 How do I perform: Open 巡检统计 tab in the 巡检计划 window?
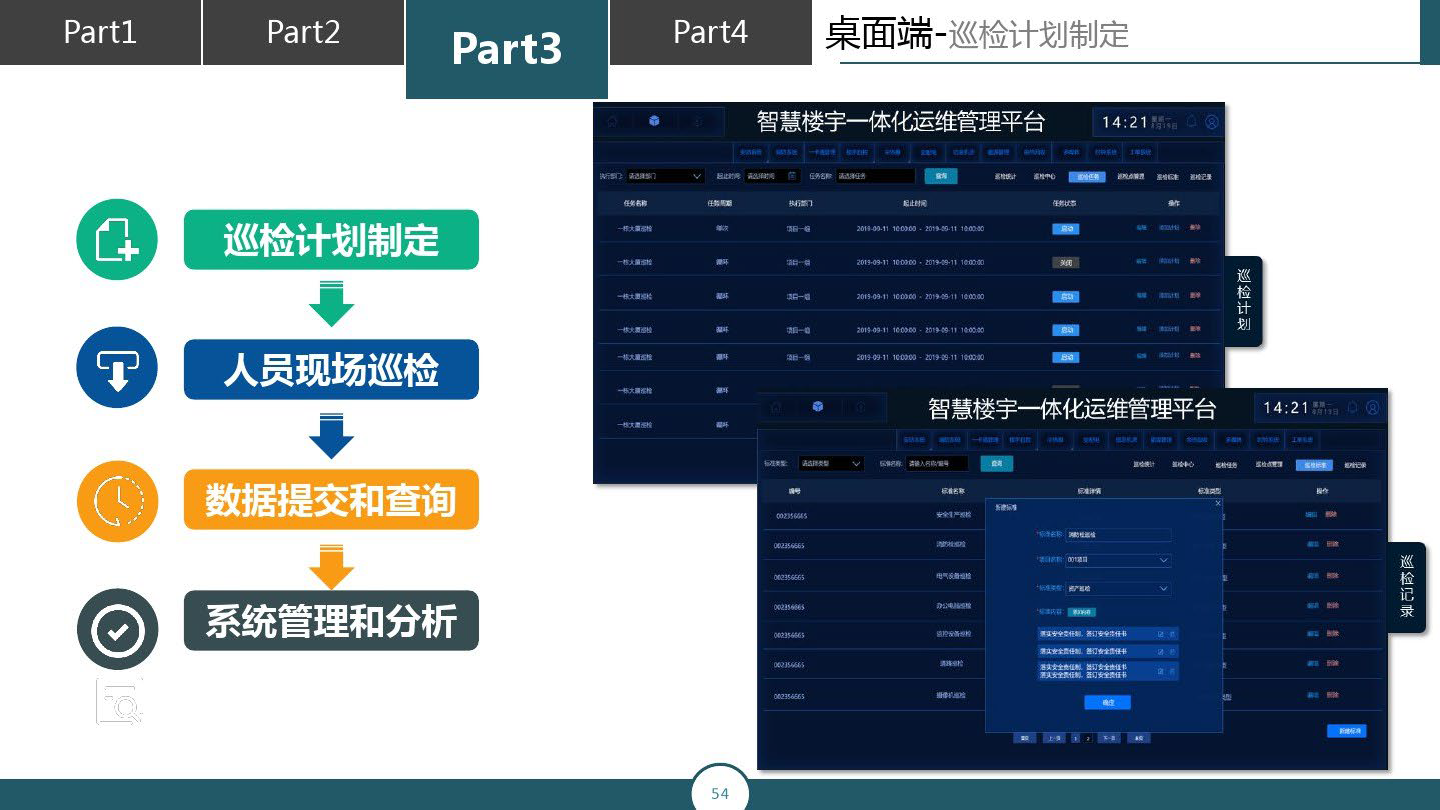tap(1005, 177)
